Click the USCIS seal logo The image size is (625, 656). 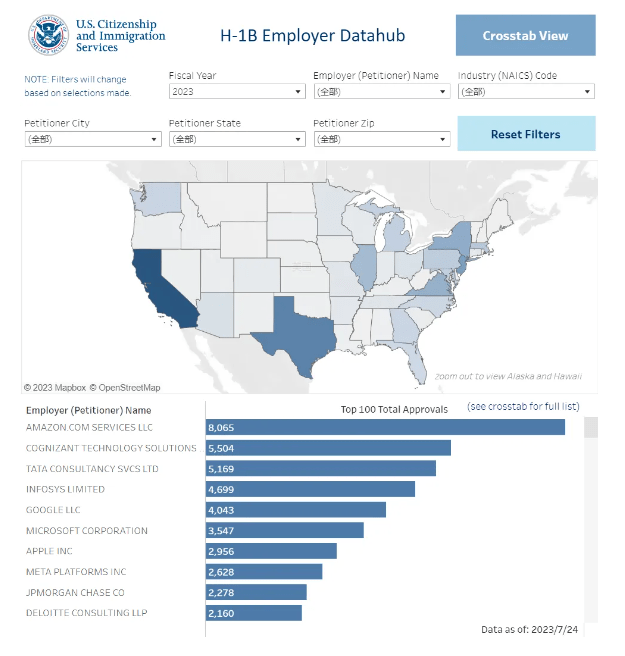pyautogui.click(x=48, y=35)
